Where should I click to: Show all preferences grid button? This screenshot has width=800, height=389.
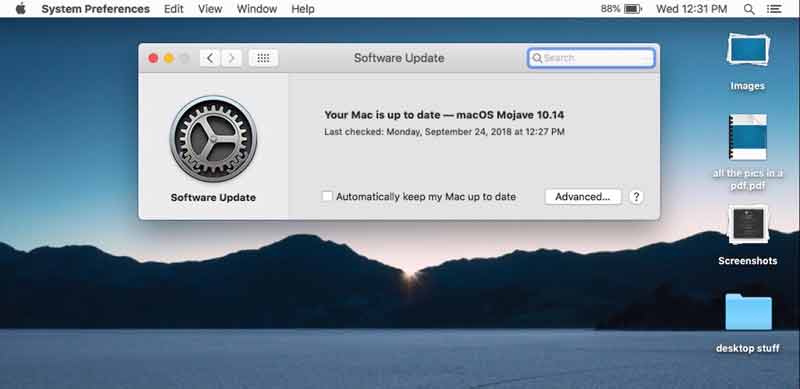(263, 58)
